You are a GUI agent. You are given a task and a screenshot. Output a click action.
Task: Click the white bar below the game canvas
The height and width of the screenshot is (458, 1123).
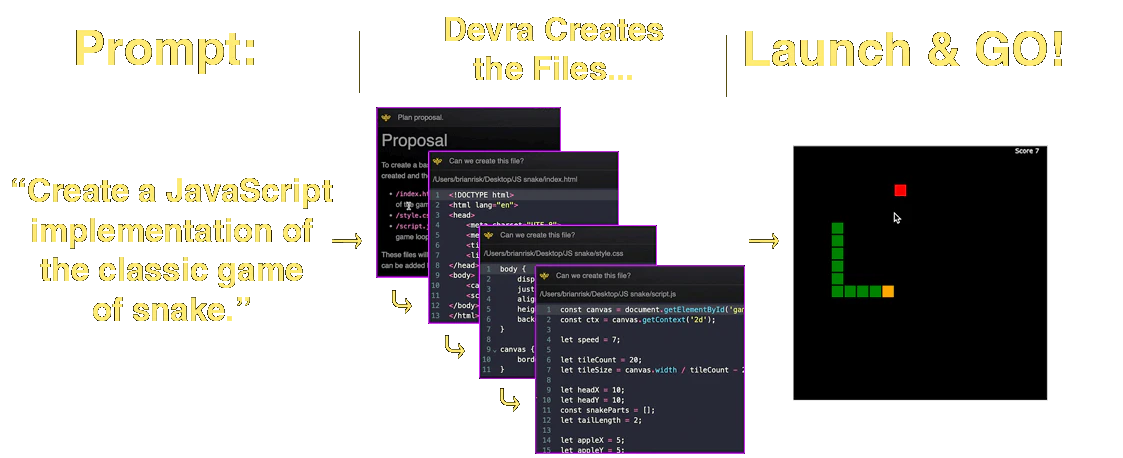(x=919, y=404)
